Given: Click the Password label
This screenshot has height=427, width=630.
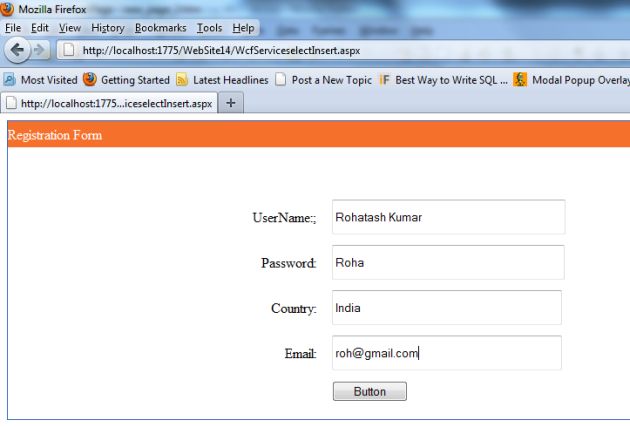Looking at the screenshot, I should 289,263.
